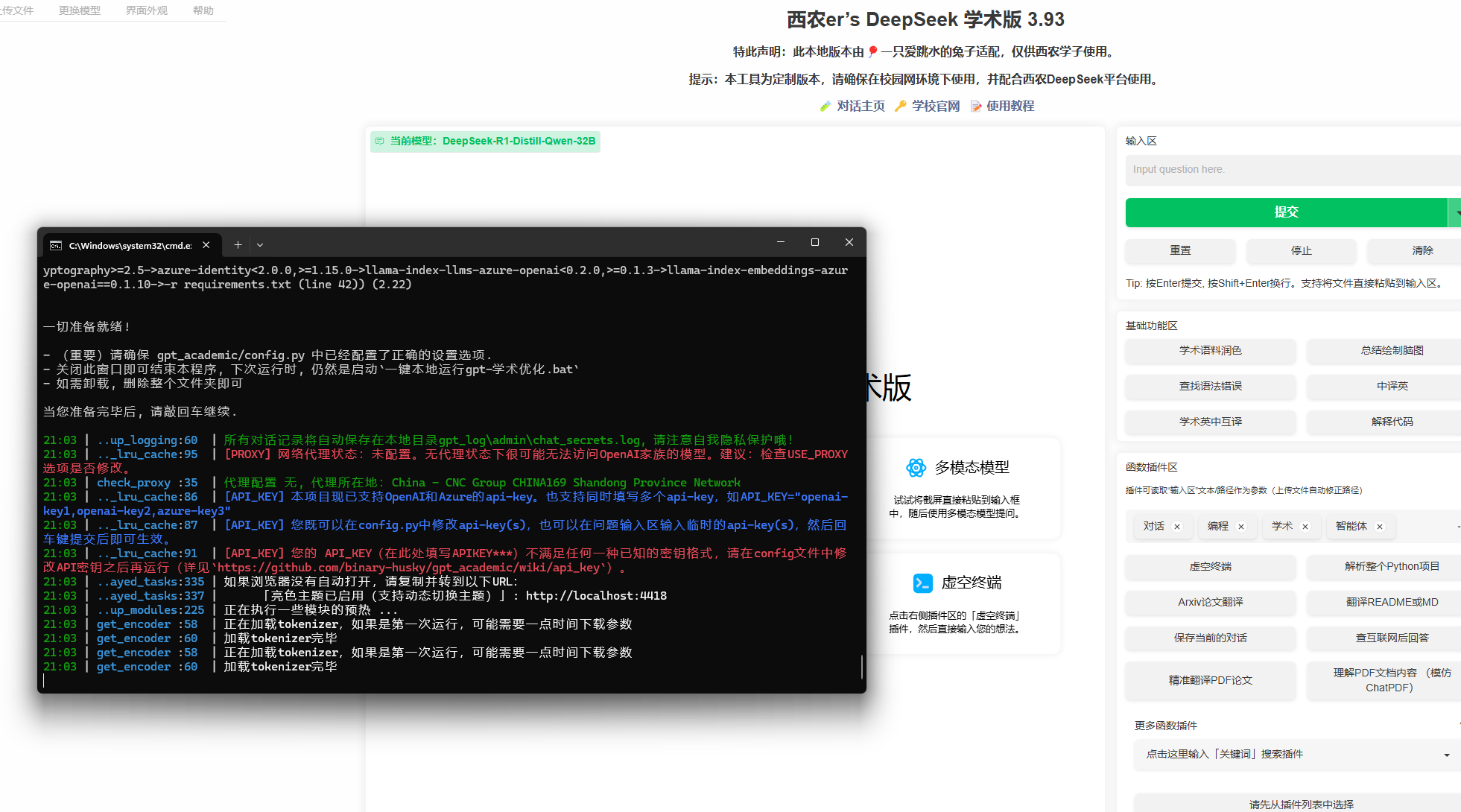
Task: Click the 停止 button
Action: [x=1302, y=251]
